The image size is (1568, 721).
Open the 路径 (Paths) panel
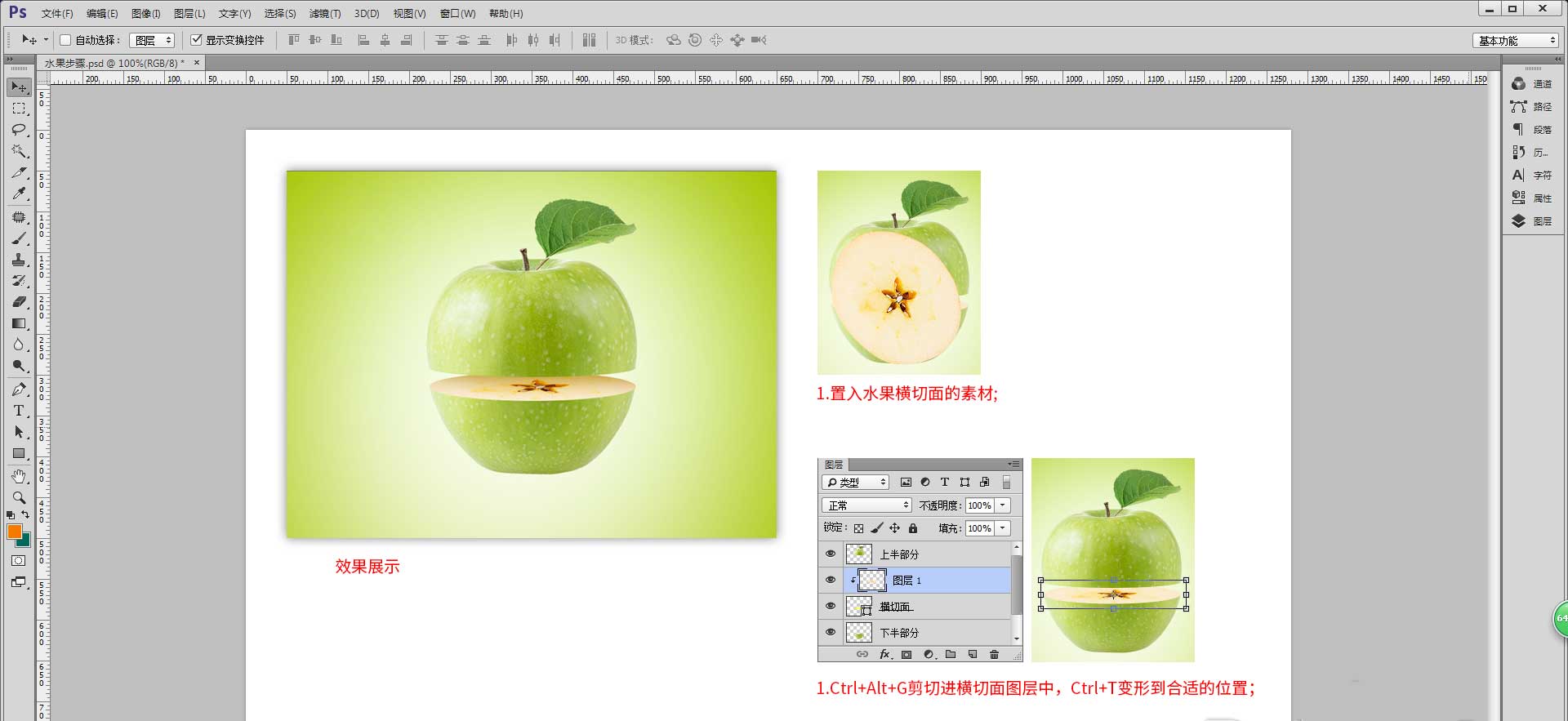pyautogui.click(x=1532, y=107)
